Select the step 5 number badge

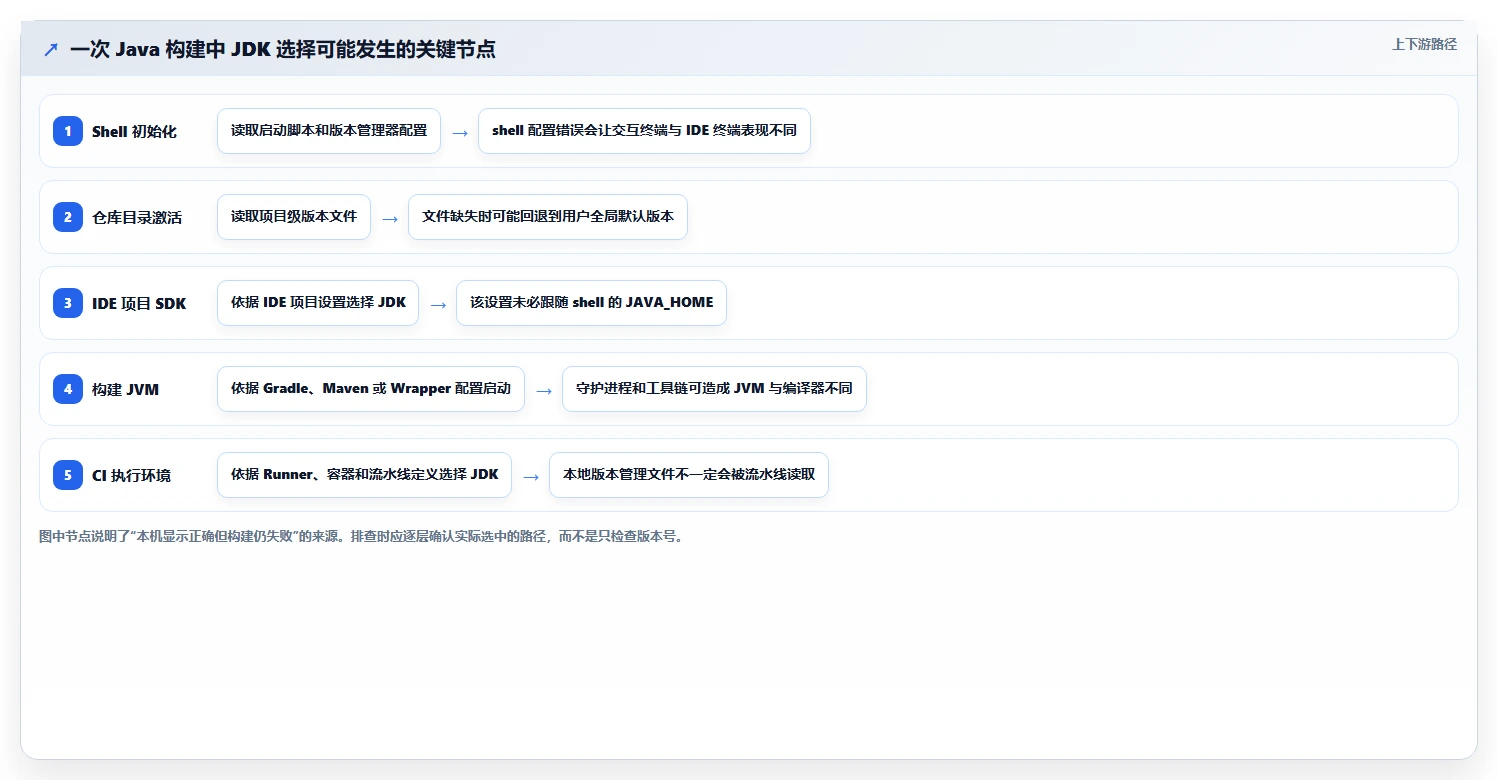(x=68, y=475)
